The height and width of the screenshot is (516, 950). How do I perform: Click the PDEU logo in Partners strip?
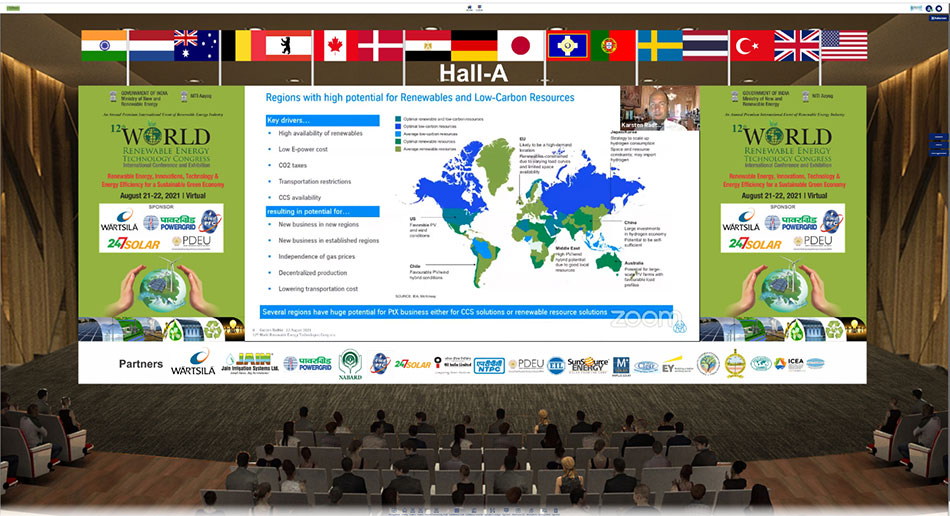(526, 364)
